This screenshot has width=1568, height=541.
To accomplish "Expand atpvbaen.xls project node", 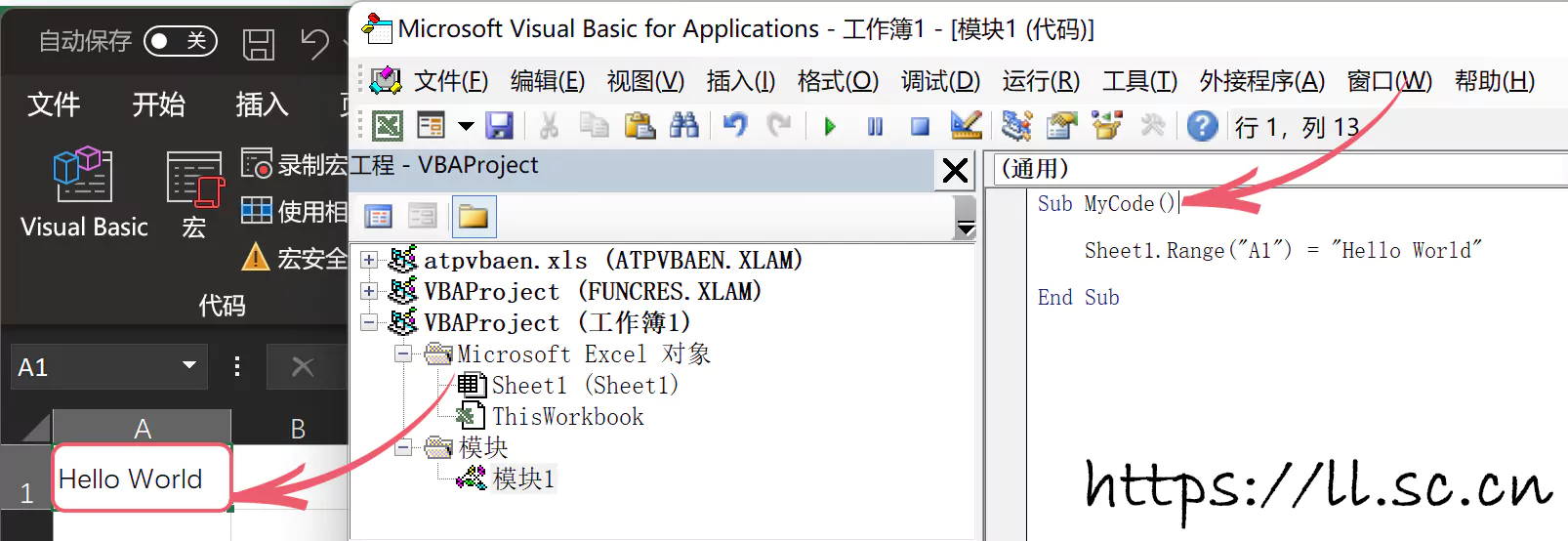I will coord(369,261).
